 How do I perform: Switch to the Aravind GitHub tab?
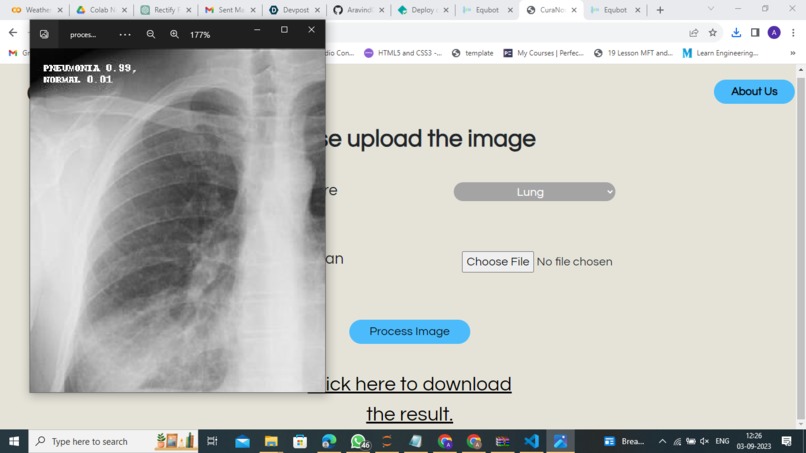point(359,10)
